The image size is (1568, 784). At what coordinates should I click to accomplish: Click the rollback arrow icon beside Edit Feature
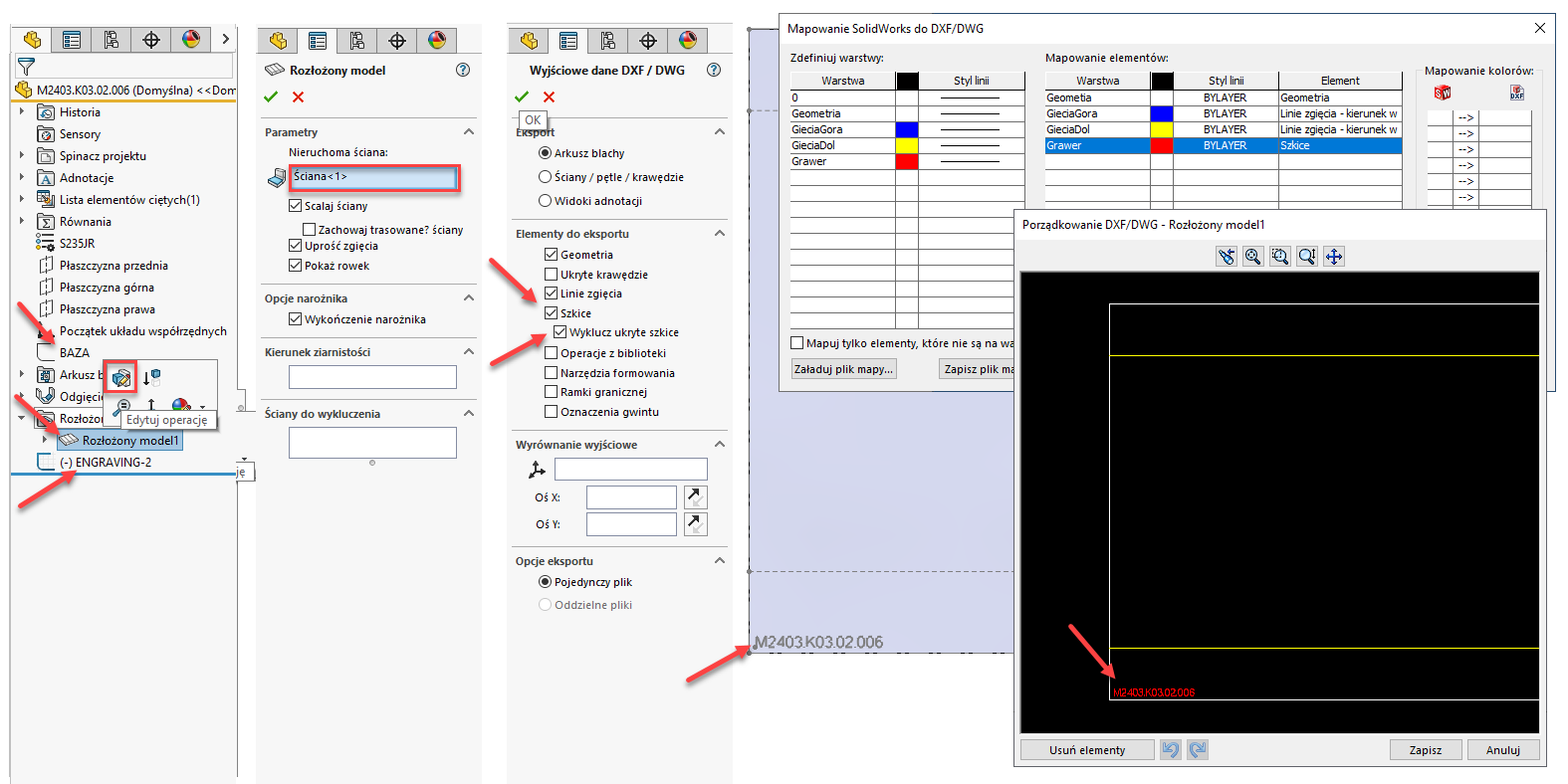(x=151, y=377)
